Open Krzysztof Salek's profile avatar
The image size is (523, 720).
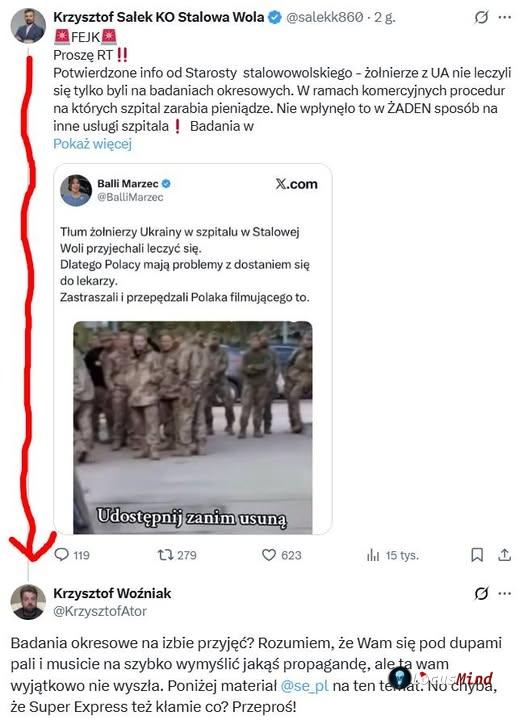click(28, 26)
